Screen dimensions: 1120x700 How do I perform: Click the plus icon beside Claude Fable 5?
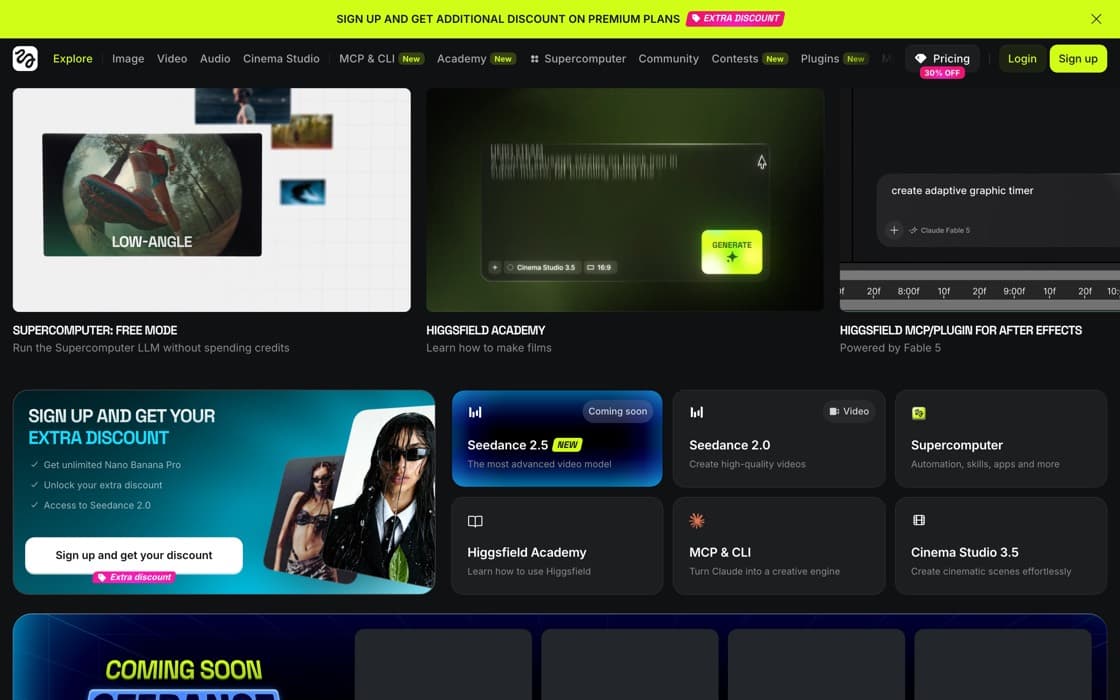pyautogui.click(x=894, y=230)
